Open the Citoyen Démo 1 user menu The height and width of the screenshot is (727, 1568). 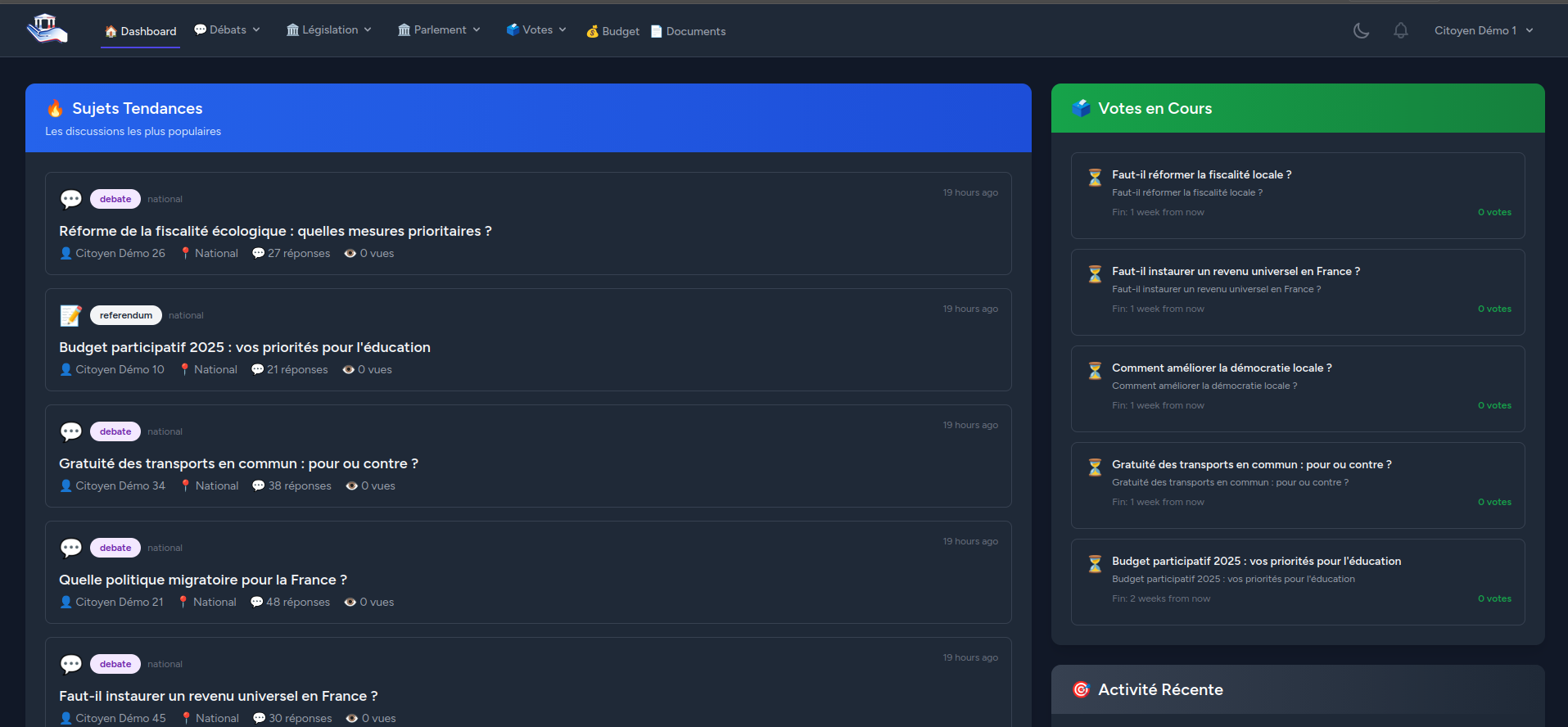1483,30
